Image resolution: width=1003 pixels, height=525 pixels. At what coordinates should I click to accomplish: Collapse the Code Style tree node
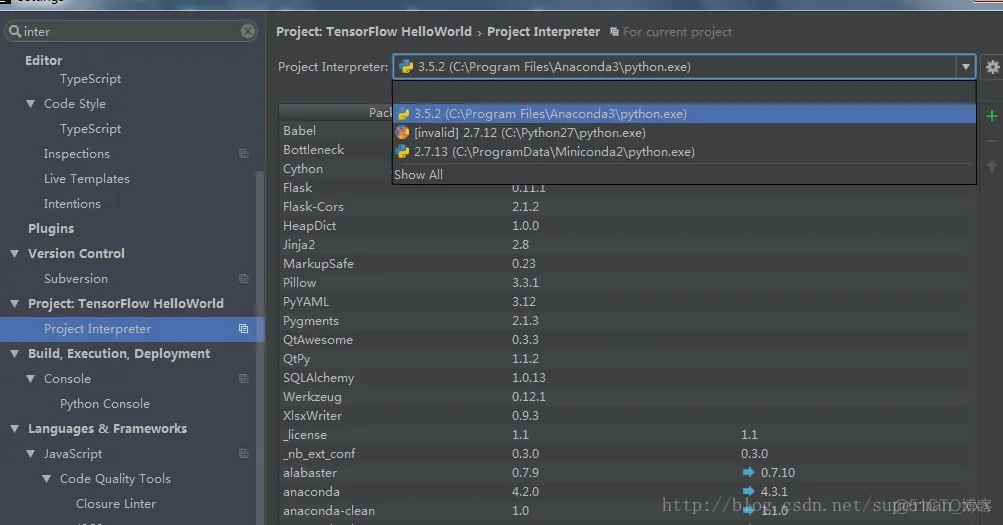(30, 103)
